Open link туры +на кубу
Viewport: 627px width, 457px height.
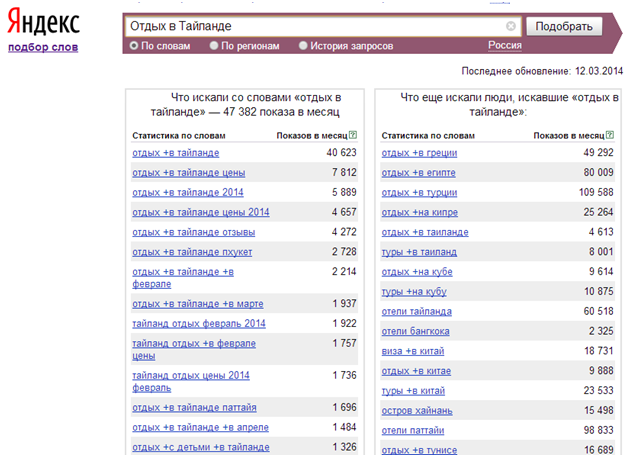pos(414,292)
